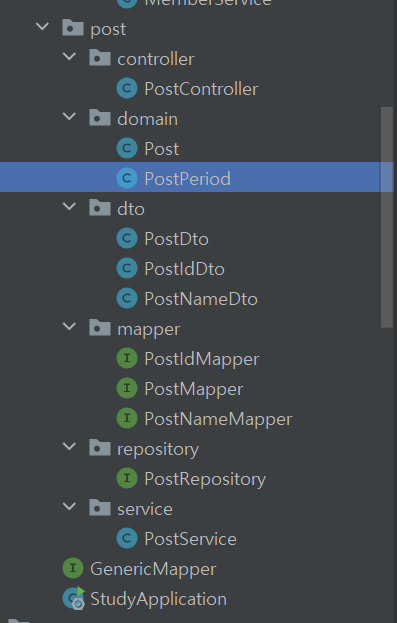Click the controller folder icon
This screenshot has height=623, width=397.
point(100,58)
